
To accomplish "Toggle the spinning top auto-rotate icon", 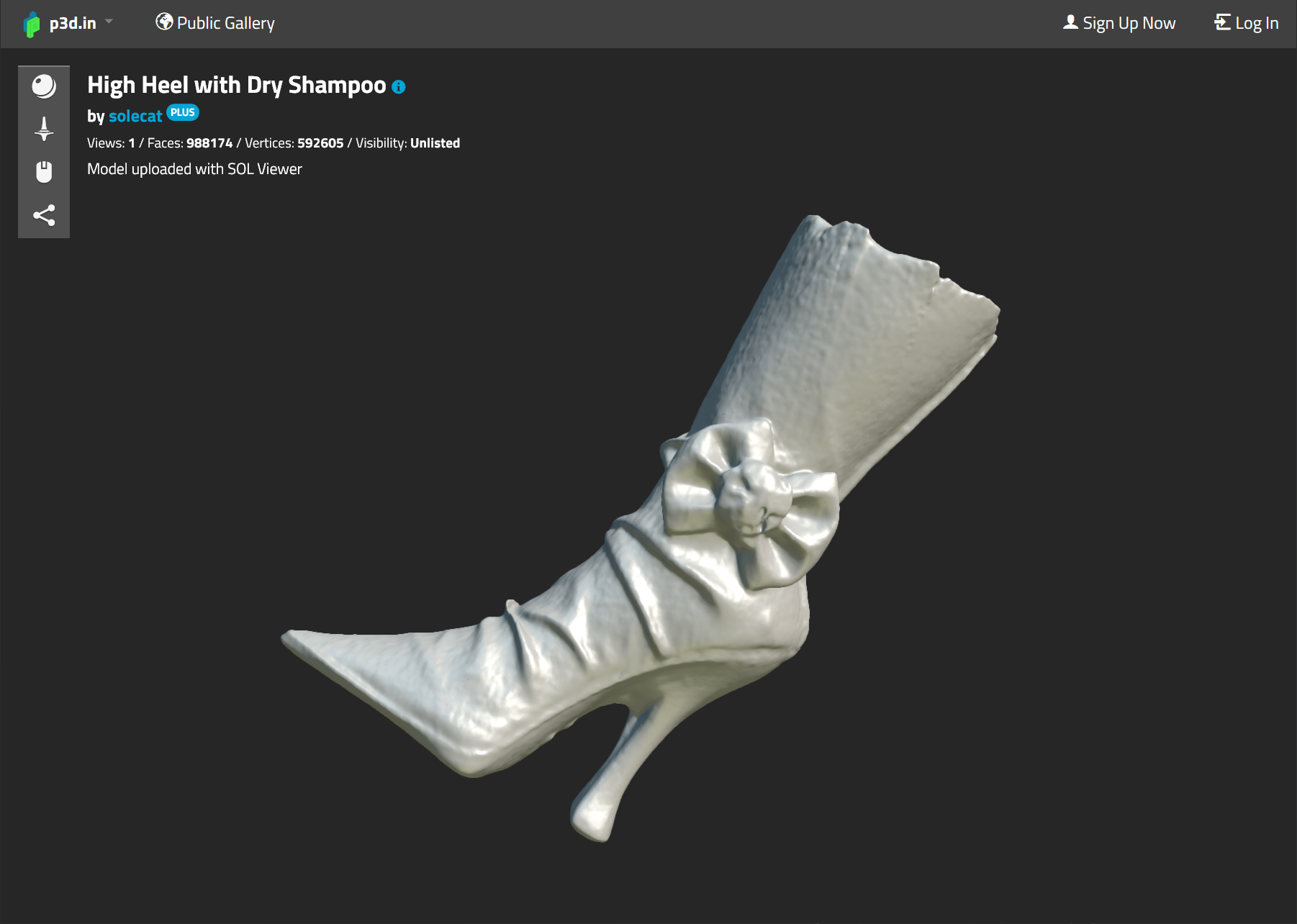I will click(x=44, y=130).
